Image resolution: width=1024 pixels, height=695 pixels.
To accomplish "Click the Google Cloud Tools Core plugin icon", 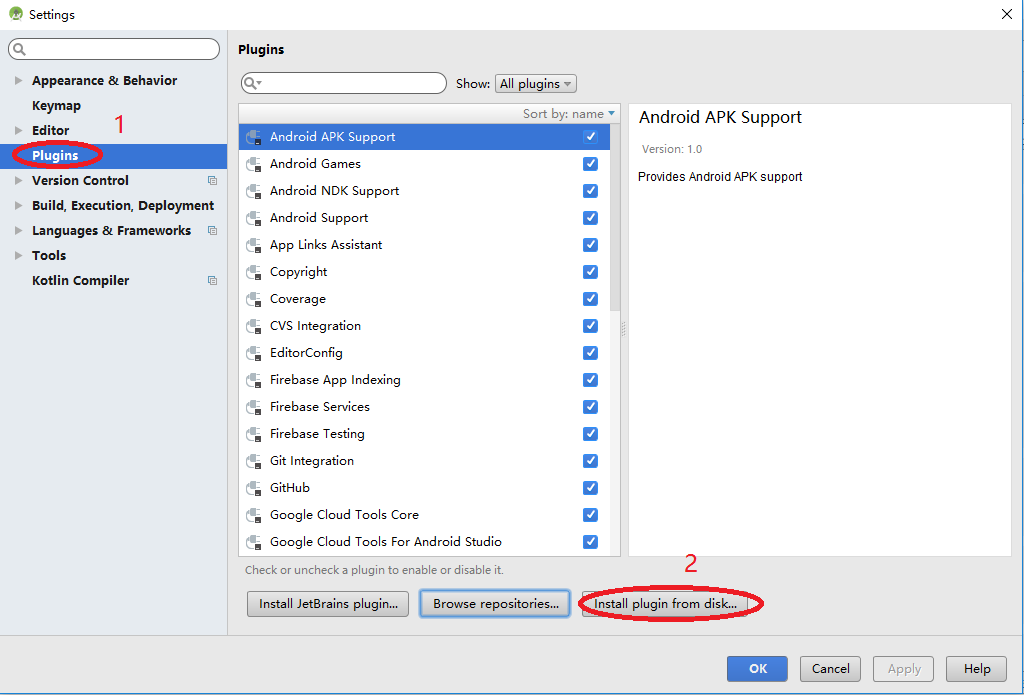I will [x=253, y=515].
